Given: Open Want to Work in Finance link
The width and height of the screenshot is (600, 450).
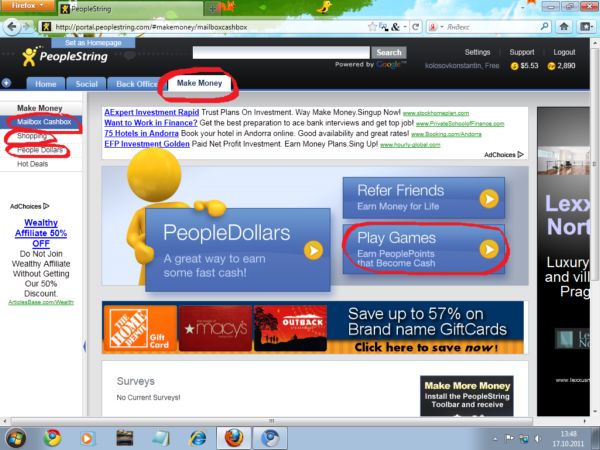Looking at the screenshot, I should [x=151, y=123].
